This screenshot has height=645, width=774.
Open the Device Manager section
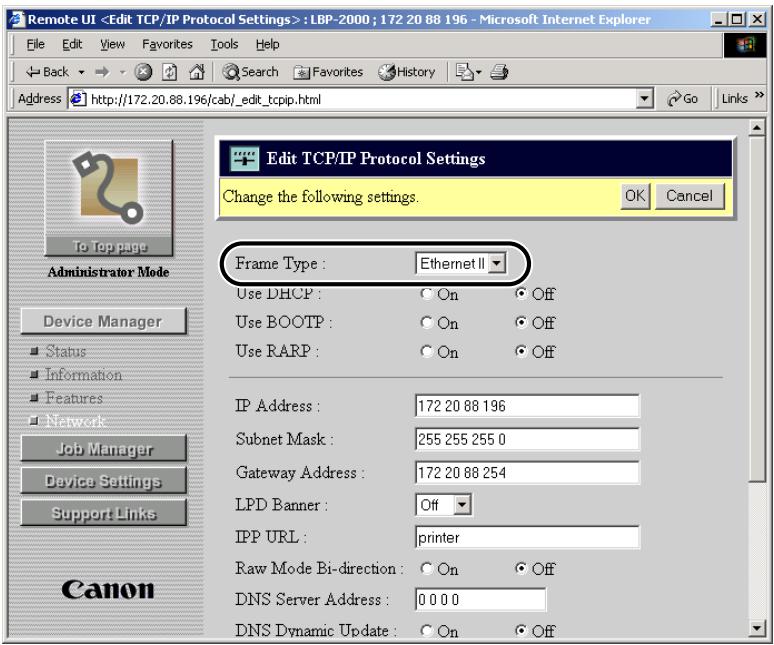(104, 321)
